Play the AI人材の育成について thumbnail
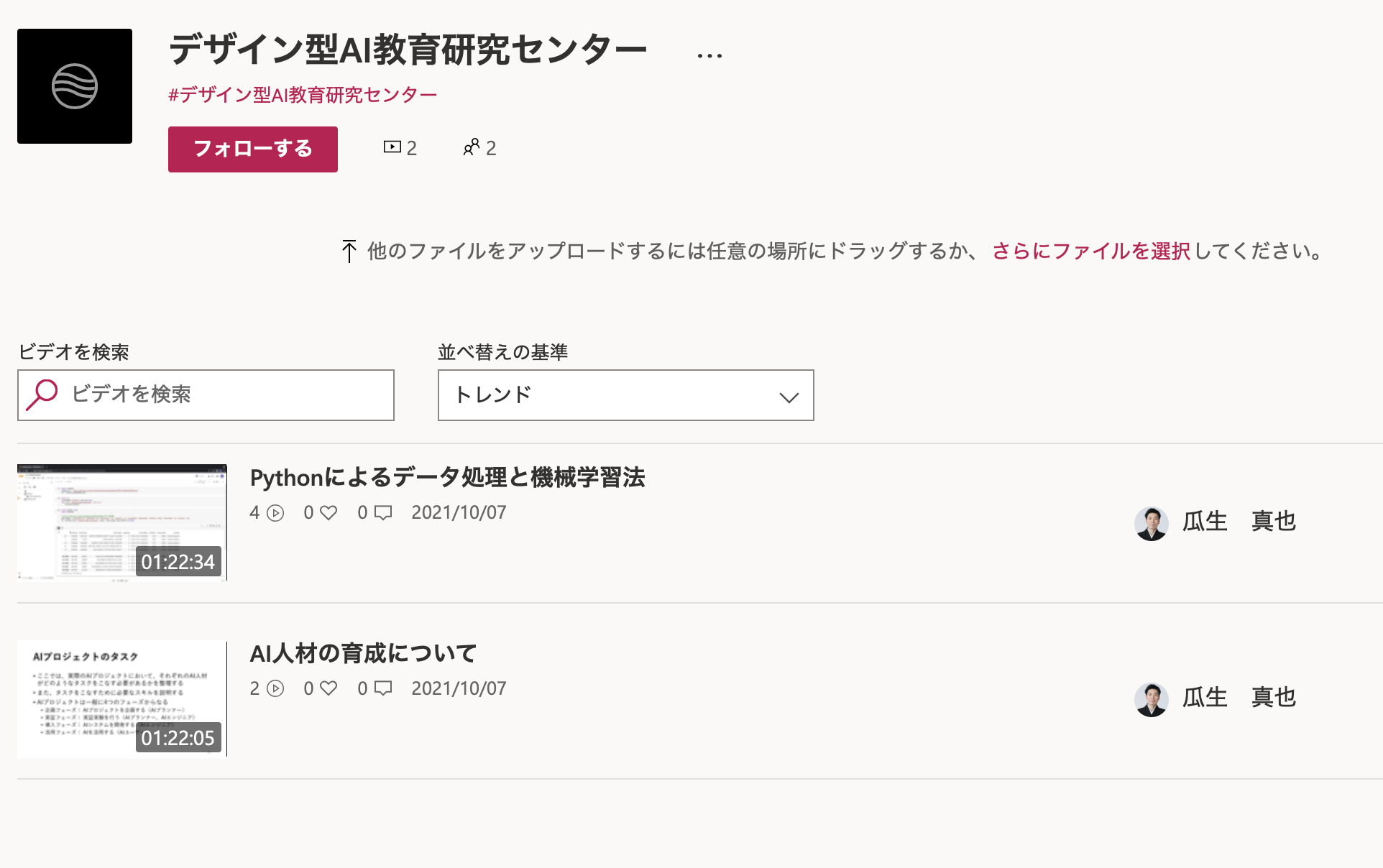 tap(122, 698)
